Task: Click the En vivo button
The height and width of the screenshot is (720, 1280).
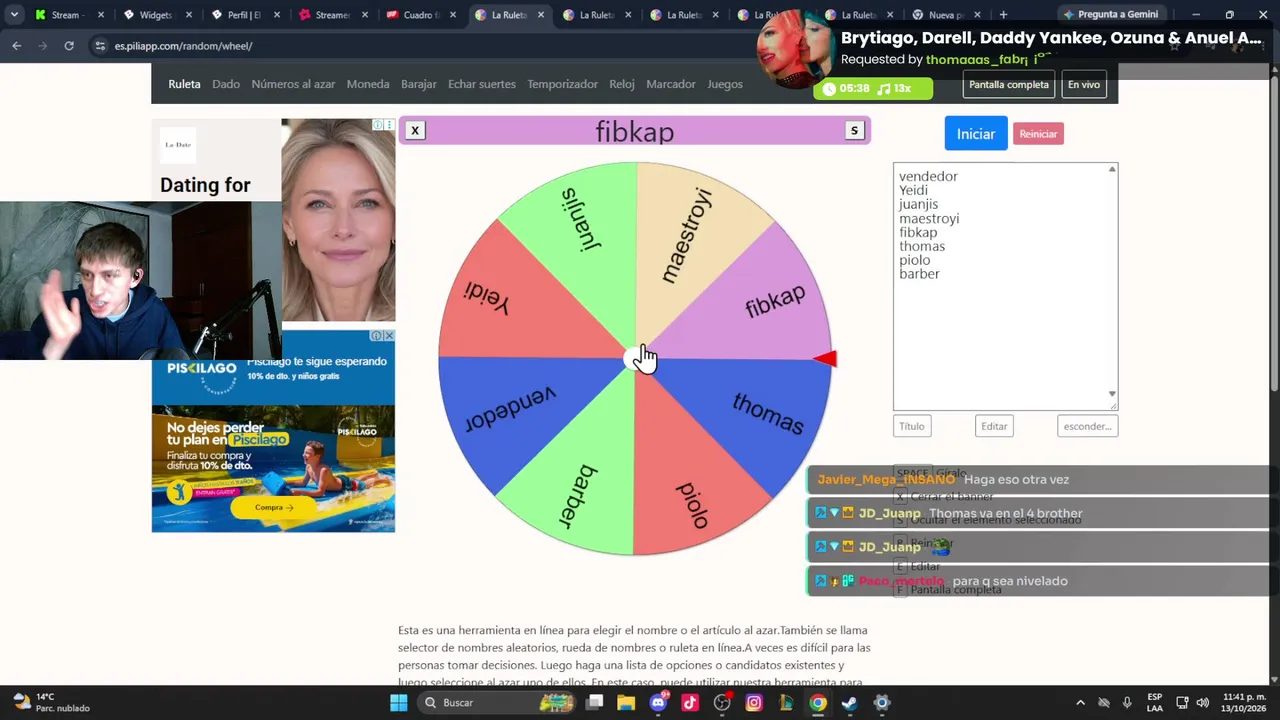Action: tap(1084, 85)
